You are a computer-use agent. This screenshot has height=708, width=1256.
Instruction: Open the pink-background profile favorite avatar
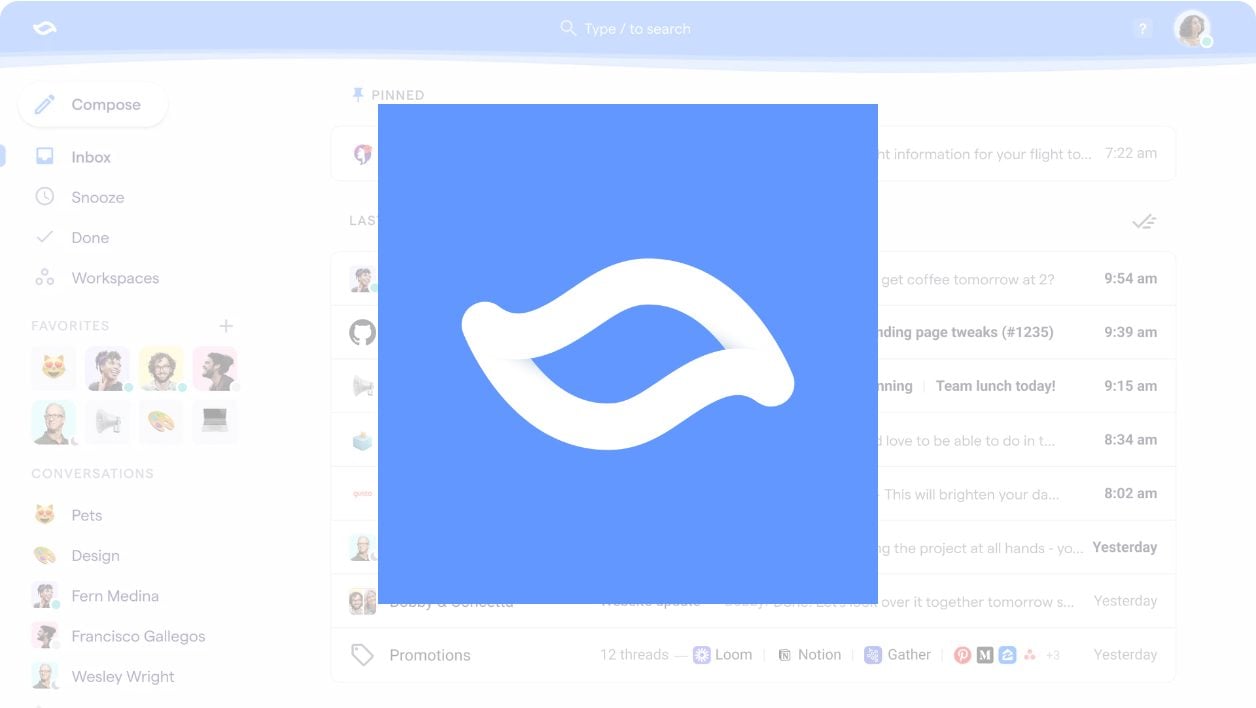pyautogui.click(x=215, y=369)
